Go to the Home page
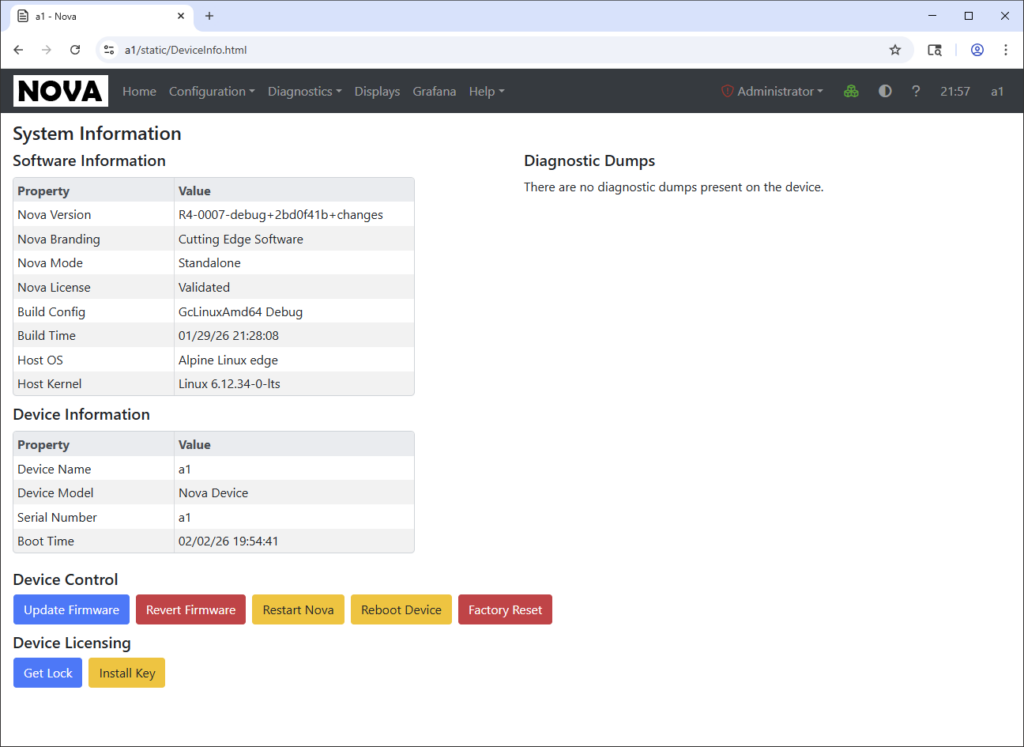 click(x=139, y=91)
